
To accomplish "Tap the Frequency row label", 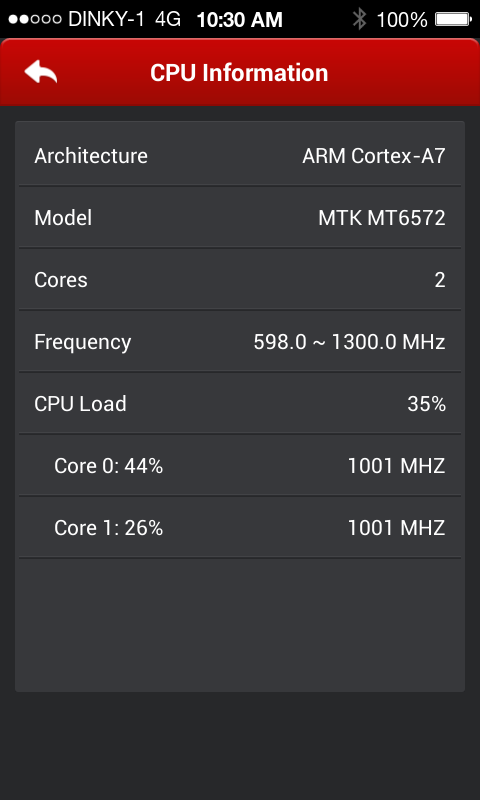I will point(83,342).
